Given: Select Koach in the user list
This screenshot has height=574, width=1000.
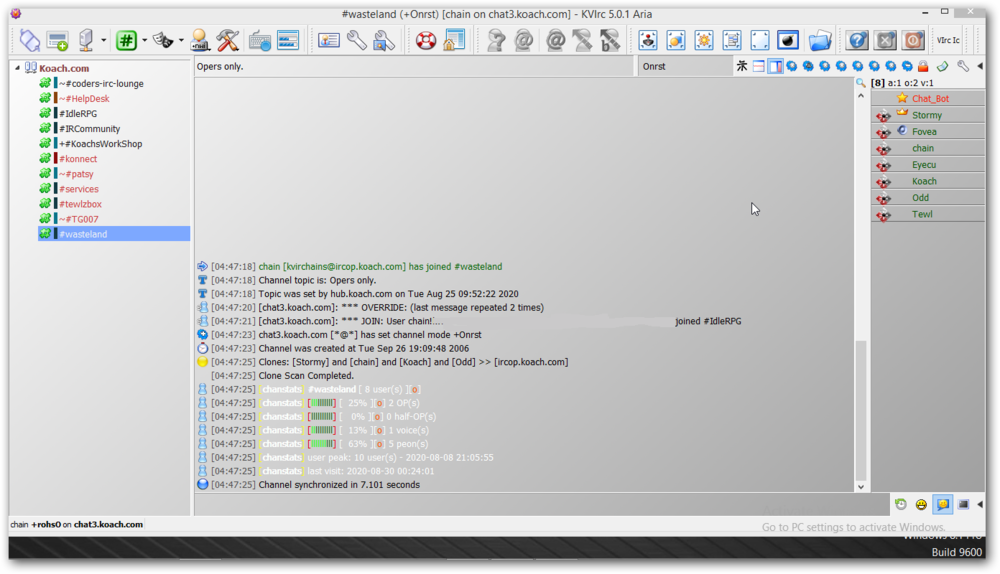Looking at the screenshot, I should [x=928, y=181].
